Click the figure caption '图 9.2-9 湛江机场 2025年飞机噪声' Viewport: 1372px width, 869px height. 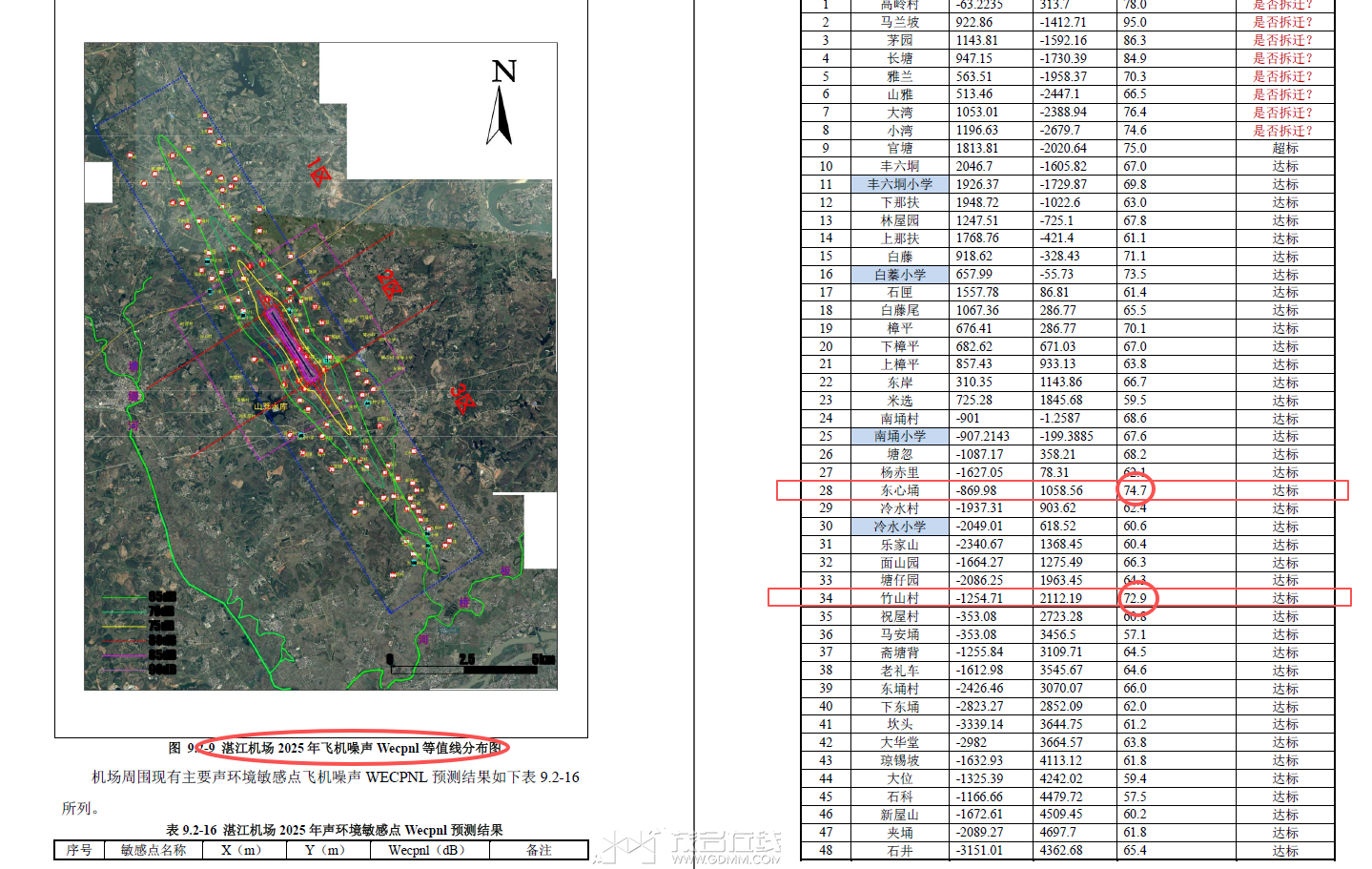pos(335,748)
